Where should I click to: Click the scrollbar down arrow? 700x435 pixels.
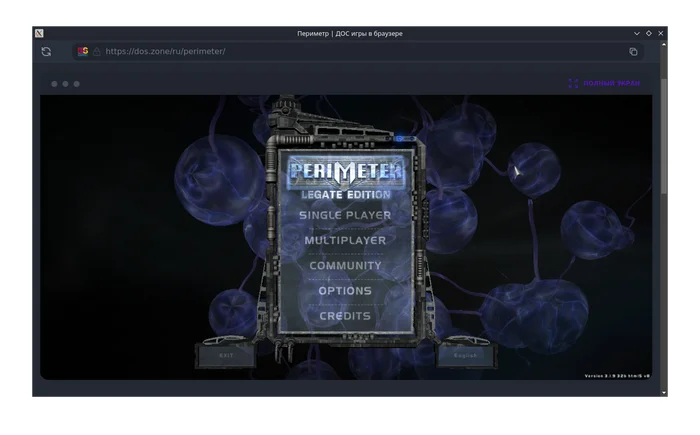(x=664, y=393)
